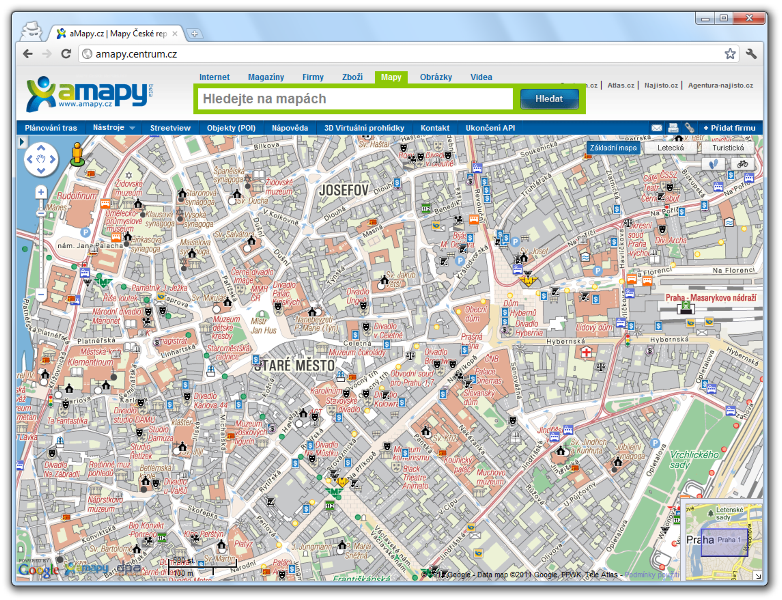The width and height of the screenshot is (782, 600).
Task: Click the Hledat search button
Action: pos(549,99)
